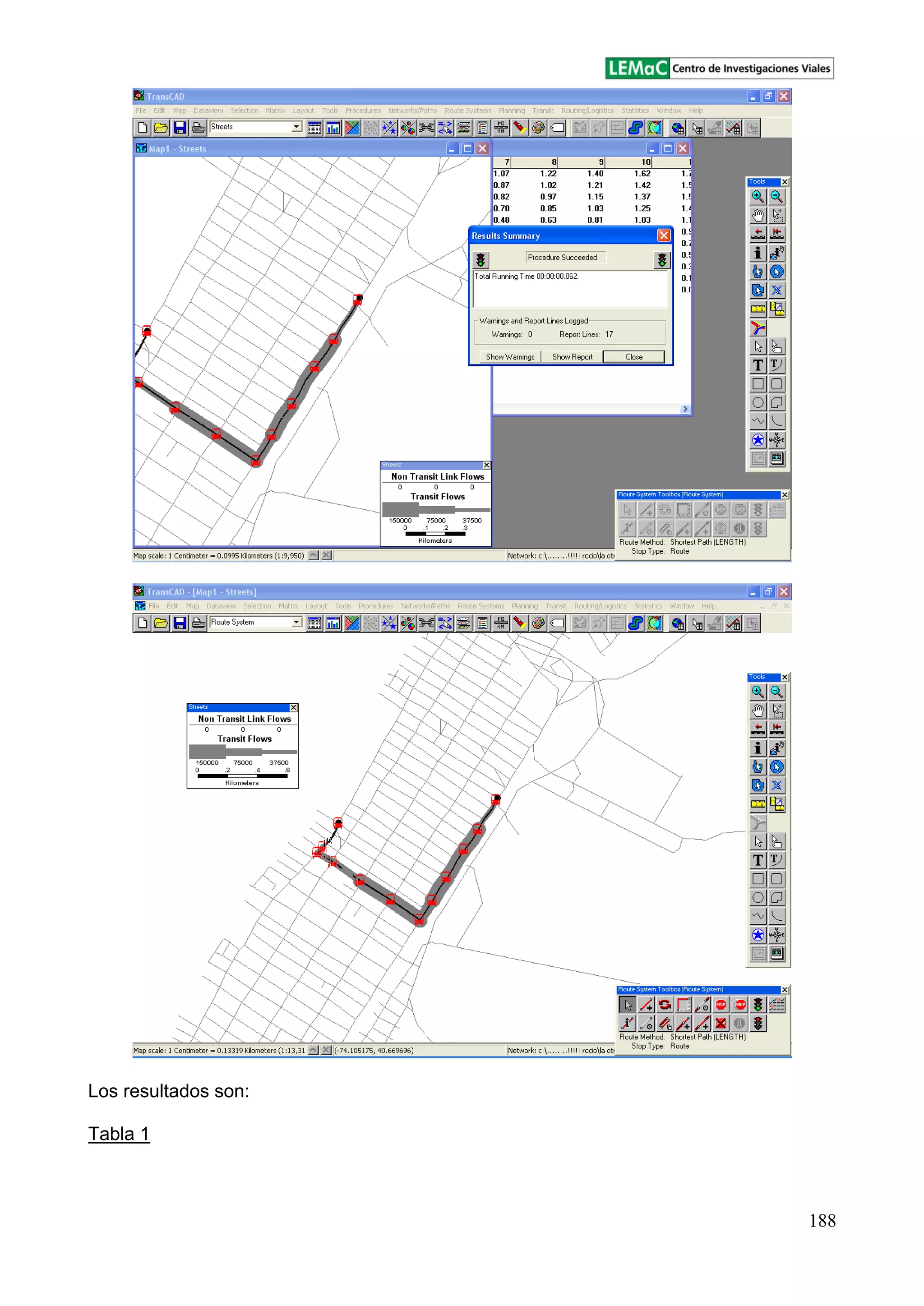
Task: Select the pan hand tool in upper Tools palette
Action: 758,216
